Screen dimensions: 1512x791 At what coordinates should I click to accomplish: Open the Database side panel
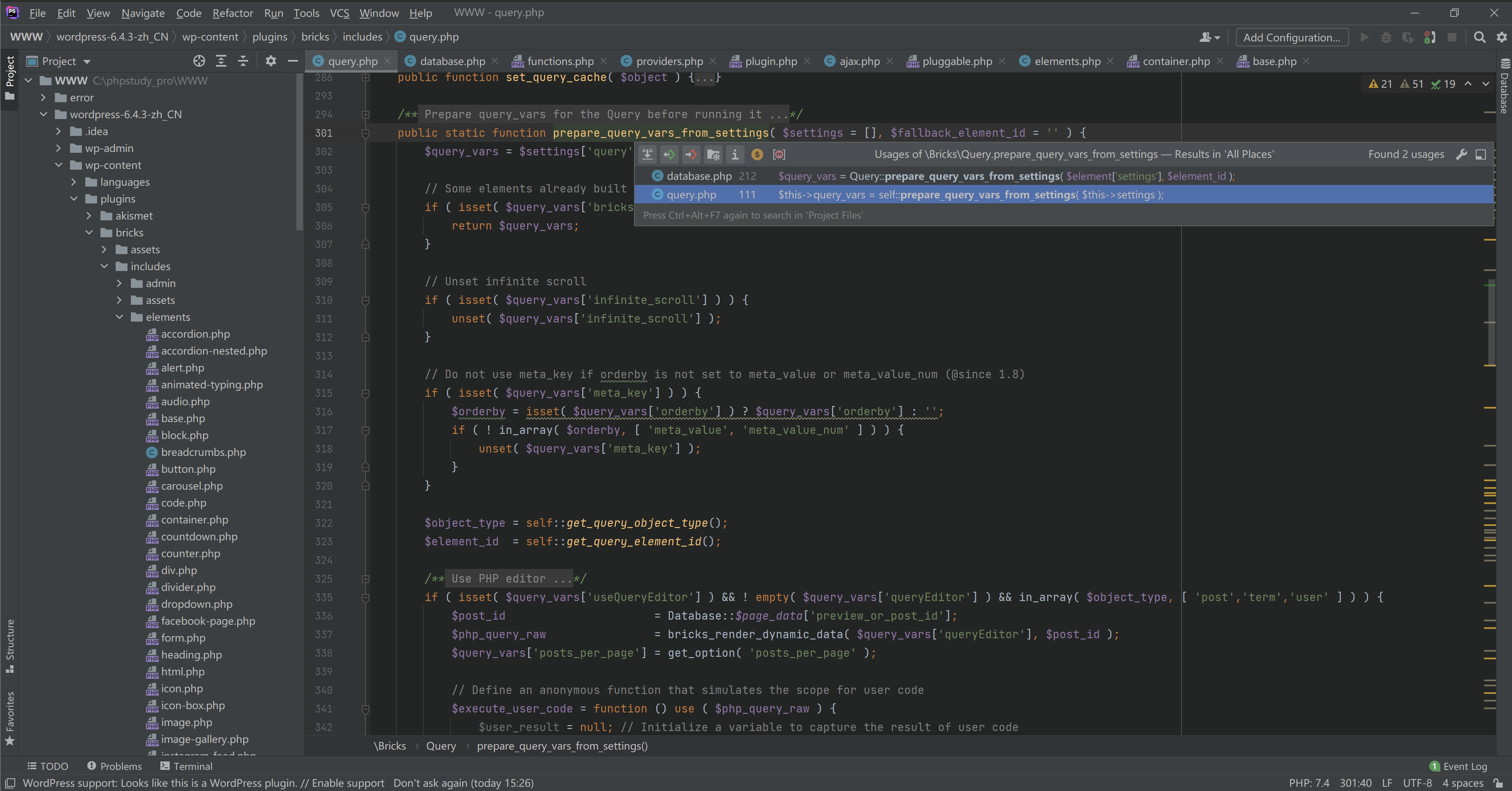click(x=1504, y=86)
